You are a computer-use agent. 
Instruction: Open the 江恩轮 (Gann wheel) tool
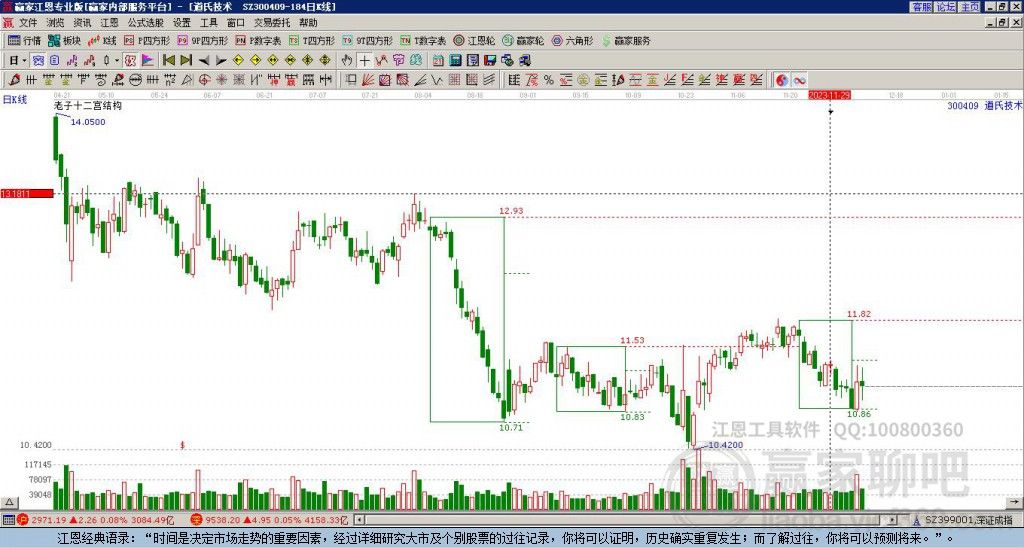[x=476, y=41]
